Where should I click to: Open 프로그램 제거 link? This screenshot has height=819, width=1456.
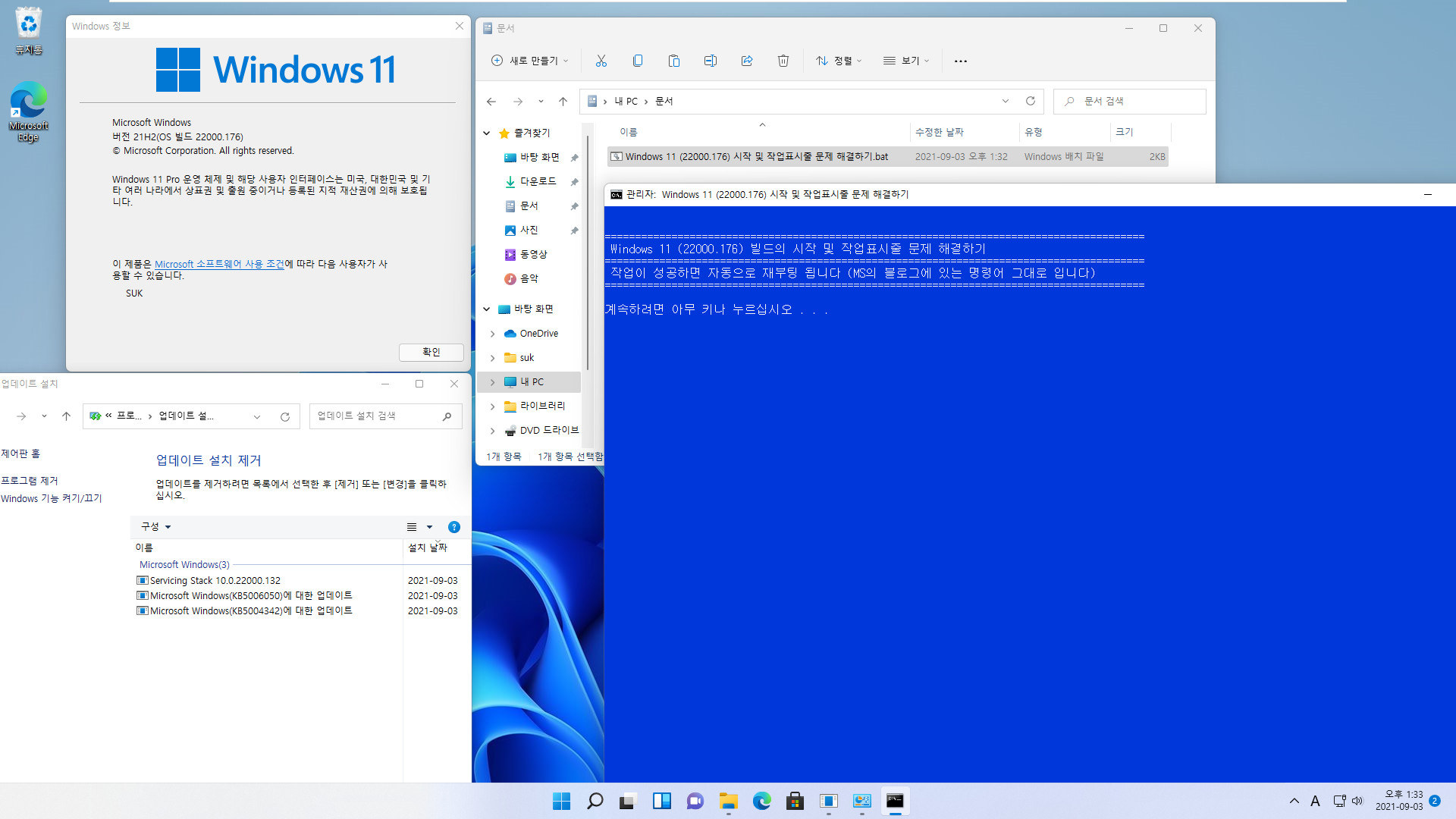pos(30,482)
